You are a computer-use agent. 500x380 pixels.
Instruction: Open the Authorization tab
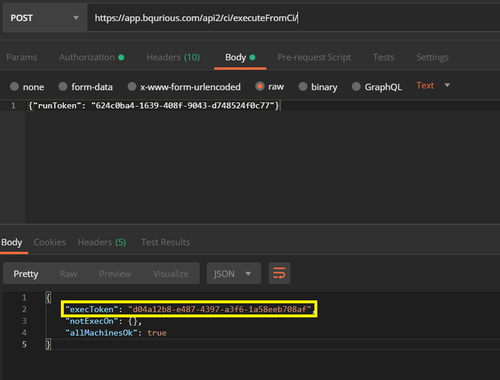coord(92,57)
